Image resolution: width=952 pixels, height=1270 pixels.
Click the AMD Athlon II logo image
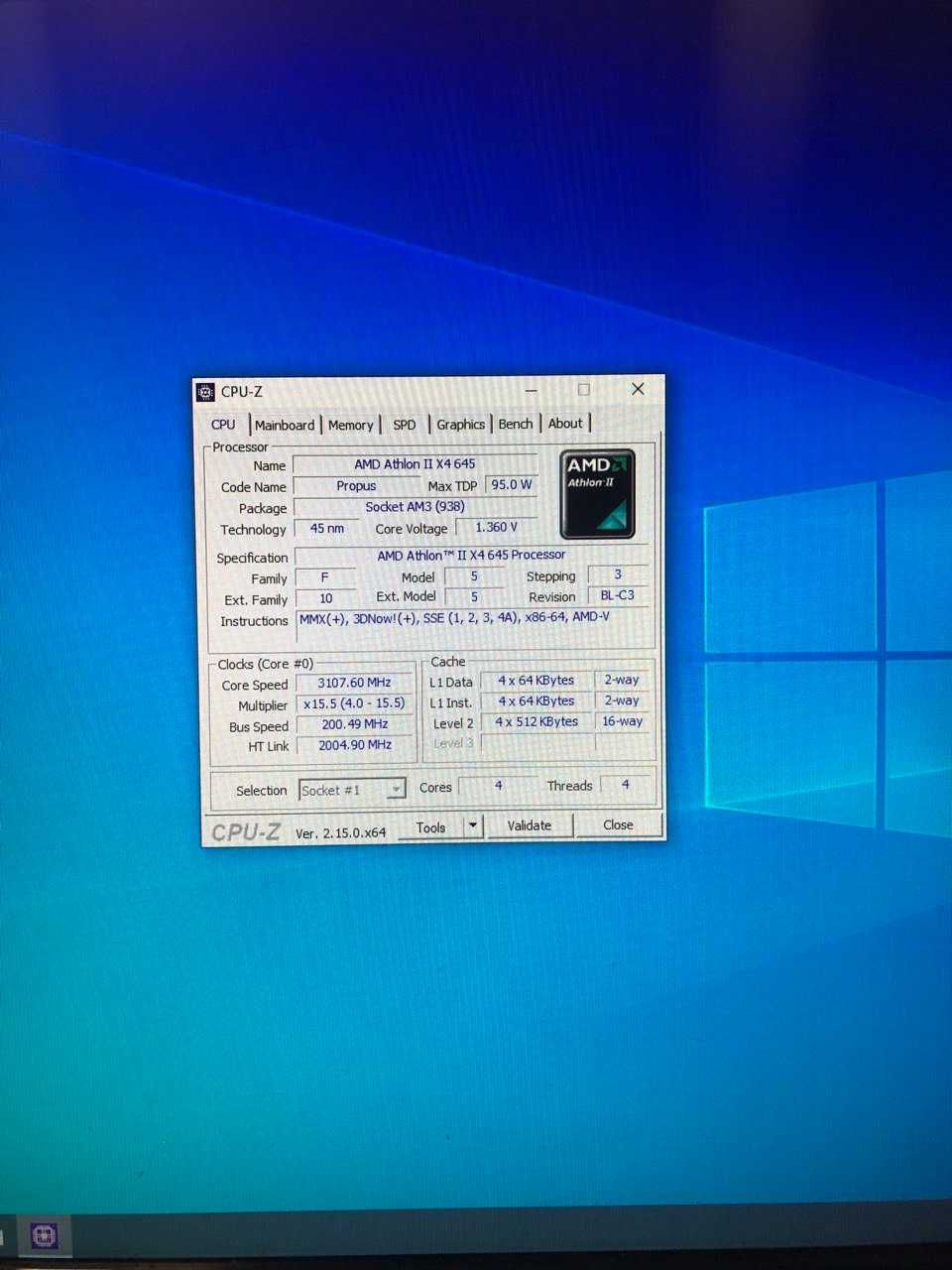pyautogui.click(x=598, y=494)
